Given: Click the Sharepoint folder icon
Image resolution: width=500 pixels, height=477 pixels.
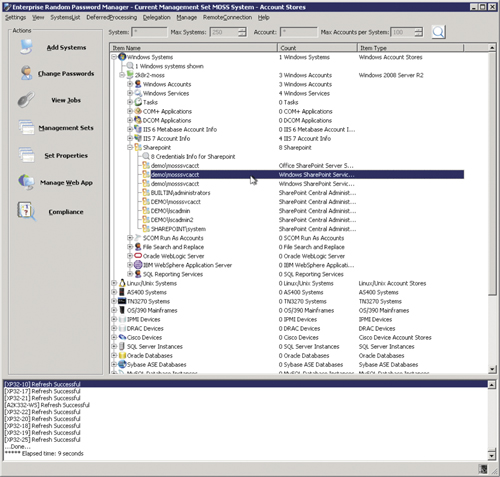Looking at the screenshot, I should [x=138, y=147].
